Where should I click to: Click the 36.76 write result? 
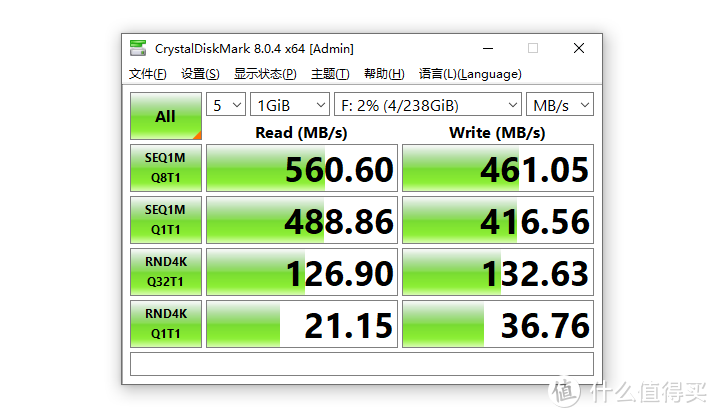tap(498, 324)
